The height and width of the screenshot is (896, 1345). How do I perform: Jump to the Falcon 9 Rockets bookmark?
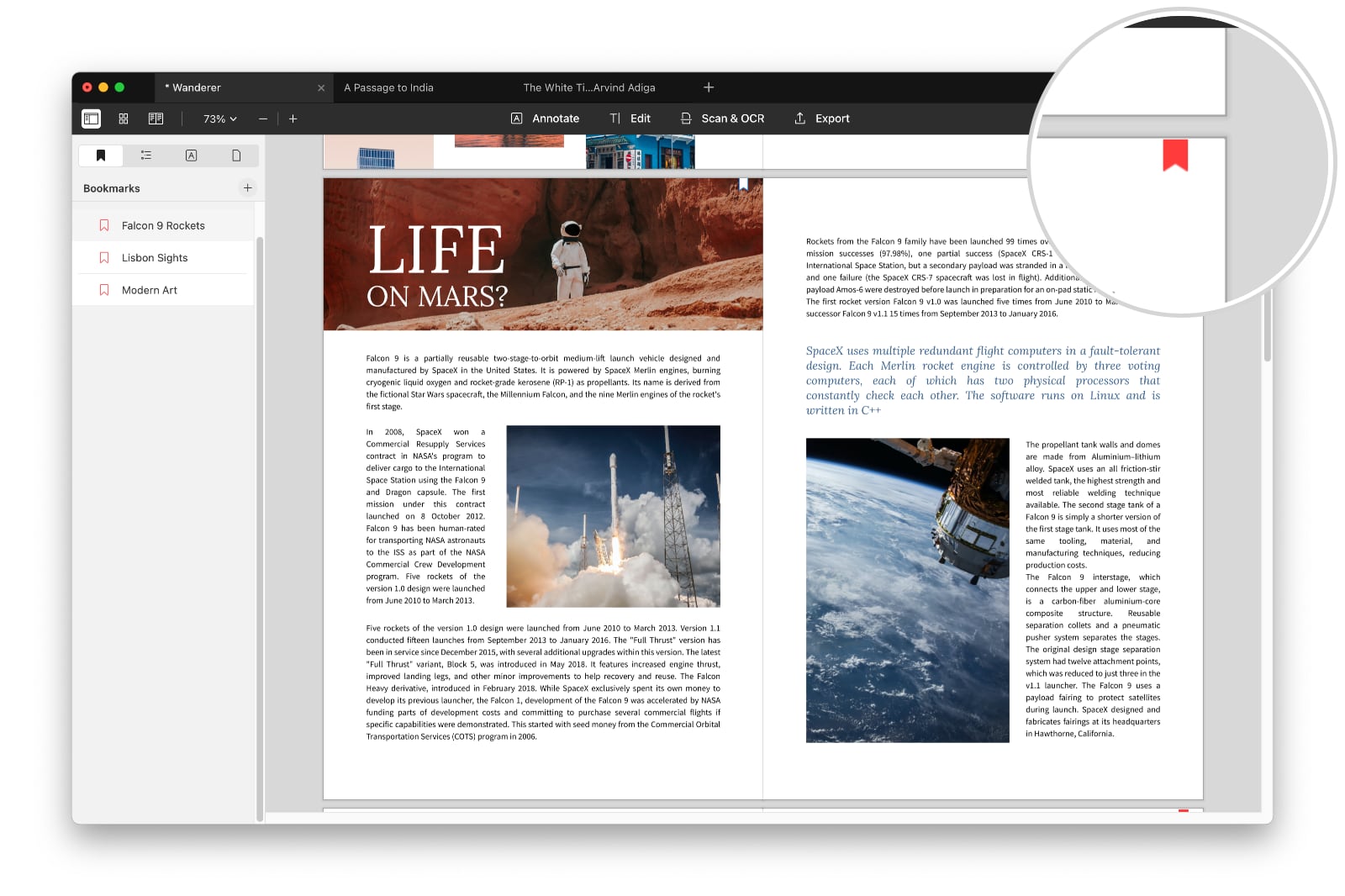click(x=163, y=225)
